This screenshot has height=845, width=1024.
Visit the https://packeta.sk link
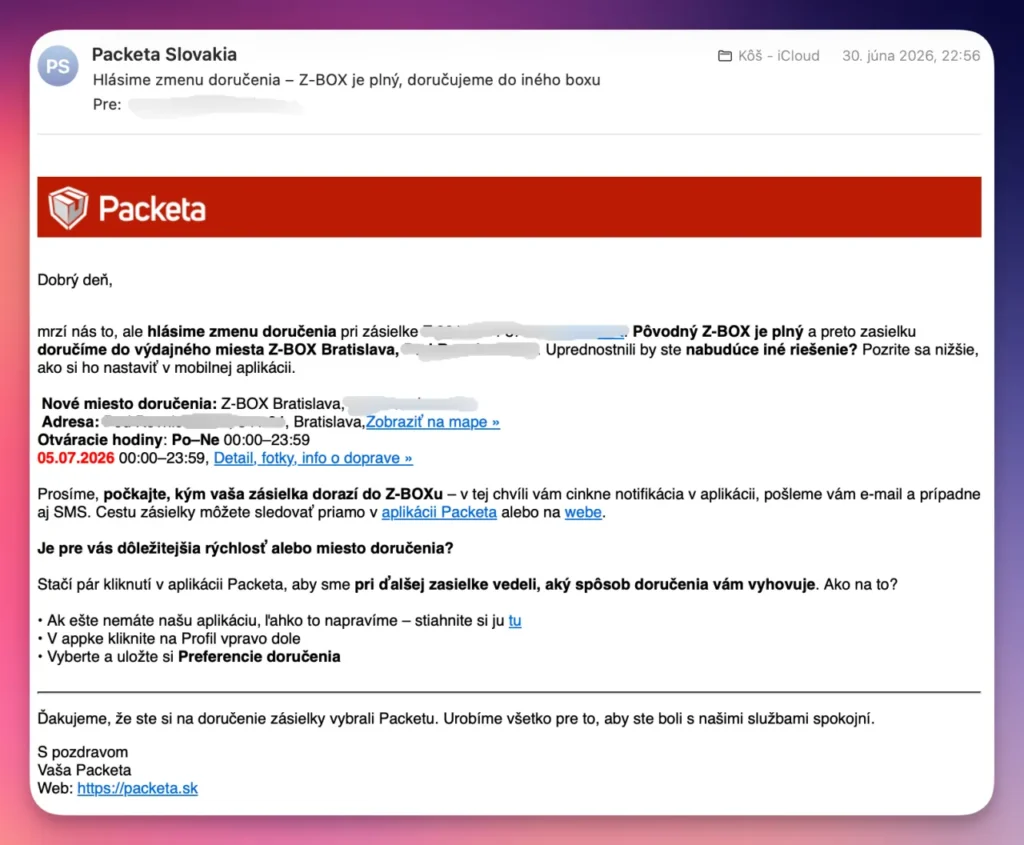pyautogui.click(x=137, y=789)
